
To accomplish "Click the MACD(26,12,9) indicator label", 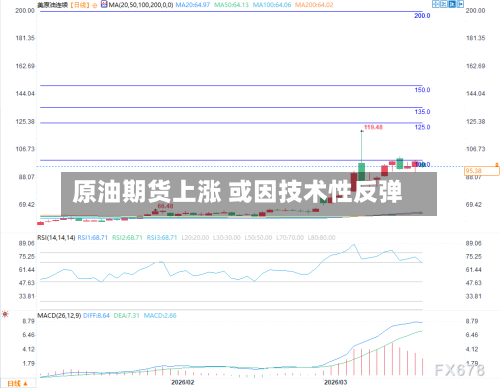I will (59, 315).
